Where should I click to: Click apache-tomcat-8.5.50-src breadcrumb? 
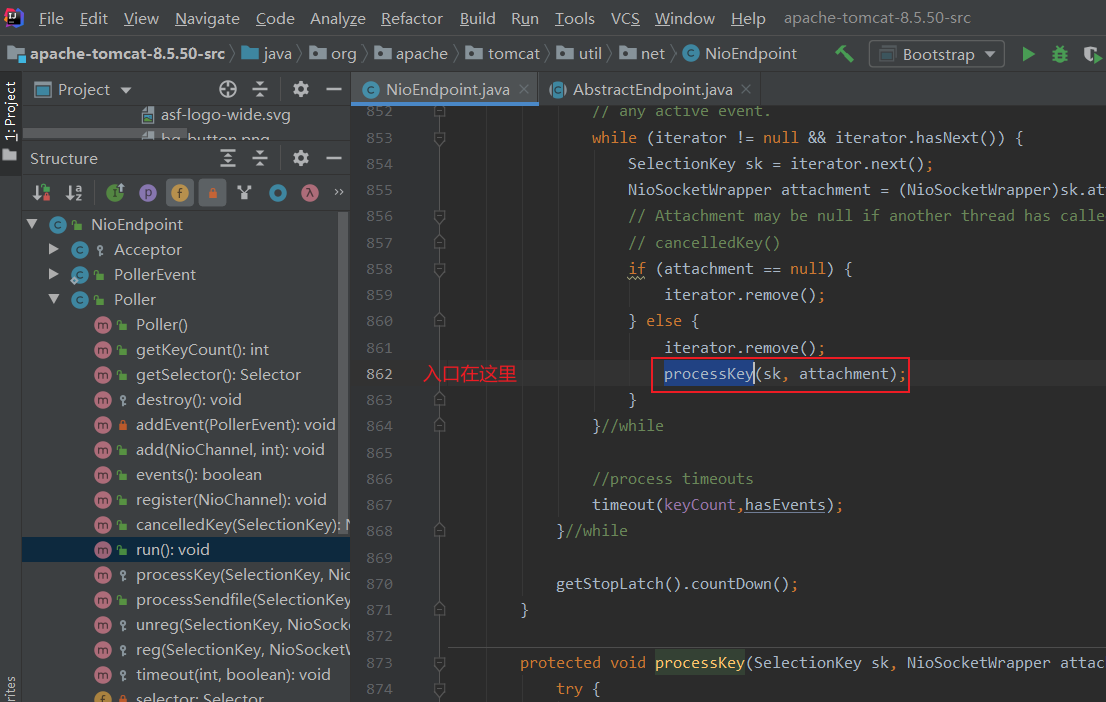pyautogui.click(x=116, y=54)
